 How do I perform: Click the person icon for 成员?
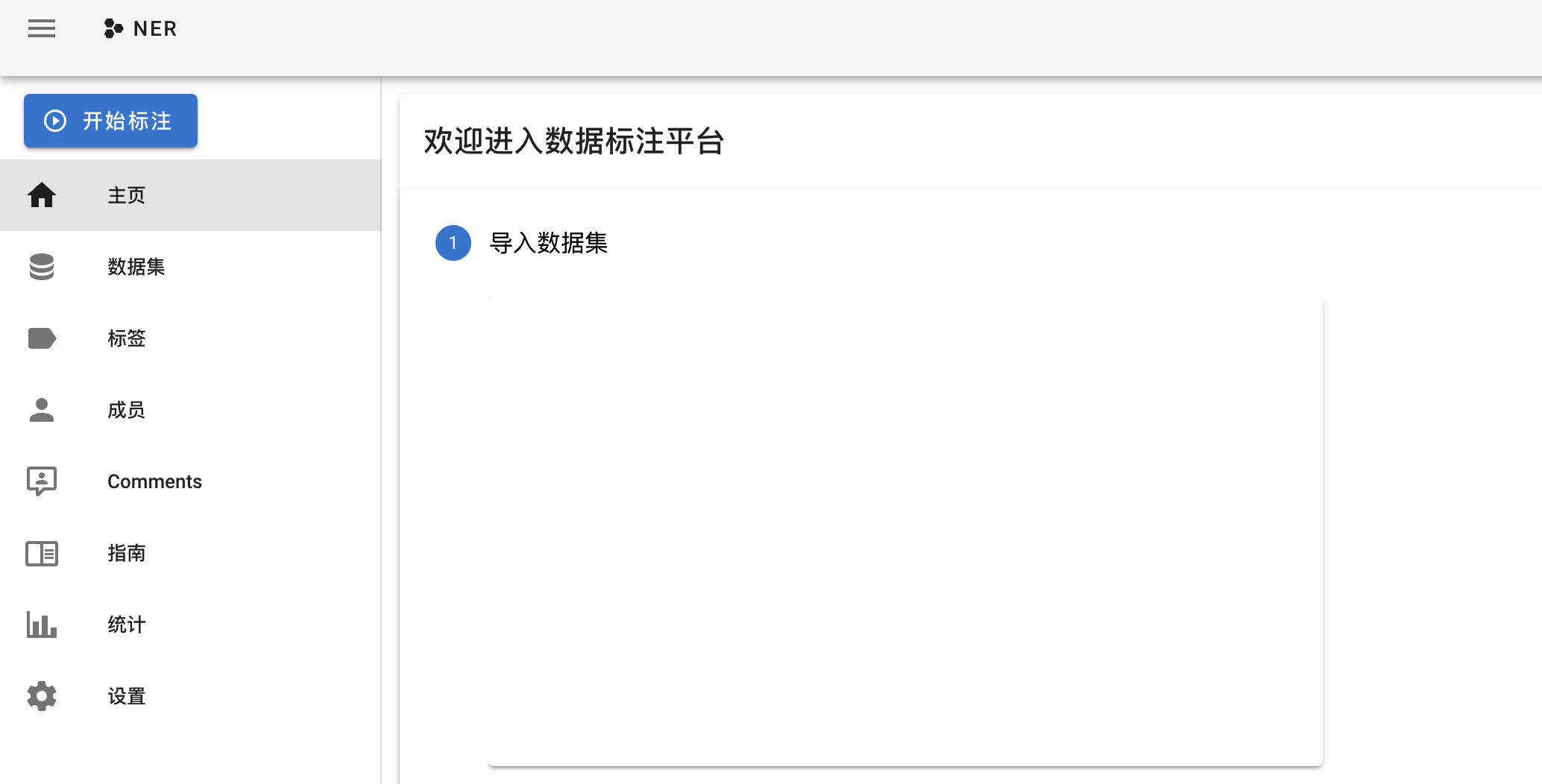pyautogui.click(x=42, y=410)
